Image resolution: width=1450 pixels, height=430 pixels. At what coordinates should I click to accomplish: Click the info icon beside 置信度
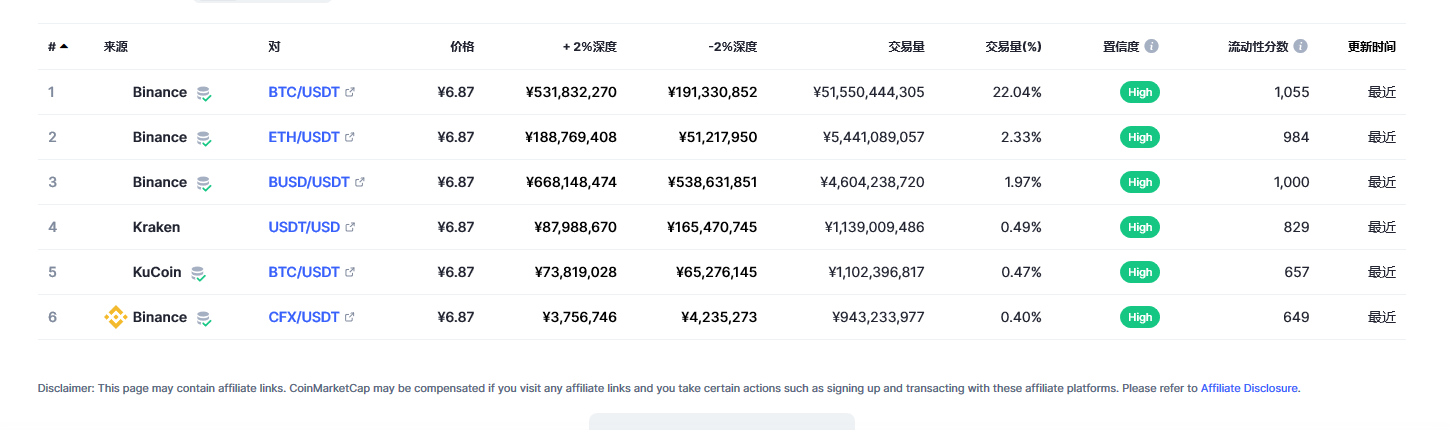point(1152,46)
